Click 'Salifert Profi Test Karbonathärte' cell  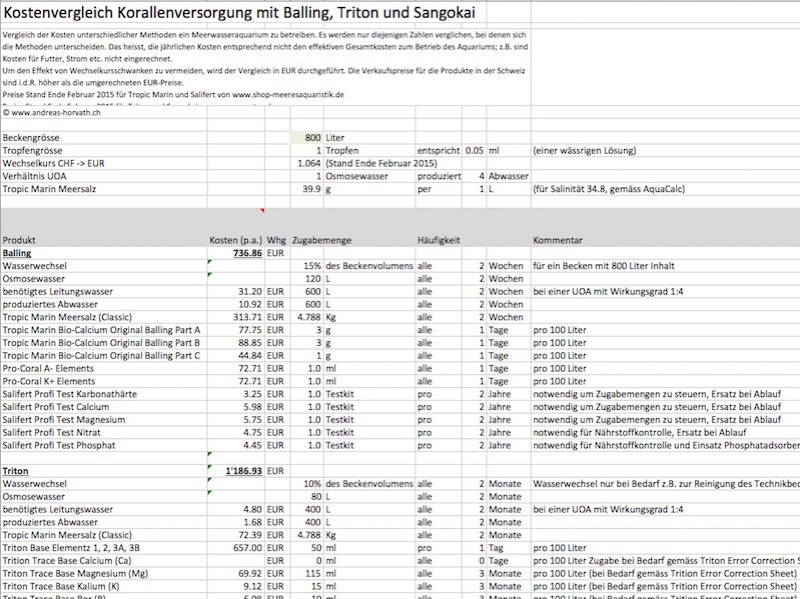tap(69, 394)
